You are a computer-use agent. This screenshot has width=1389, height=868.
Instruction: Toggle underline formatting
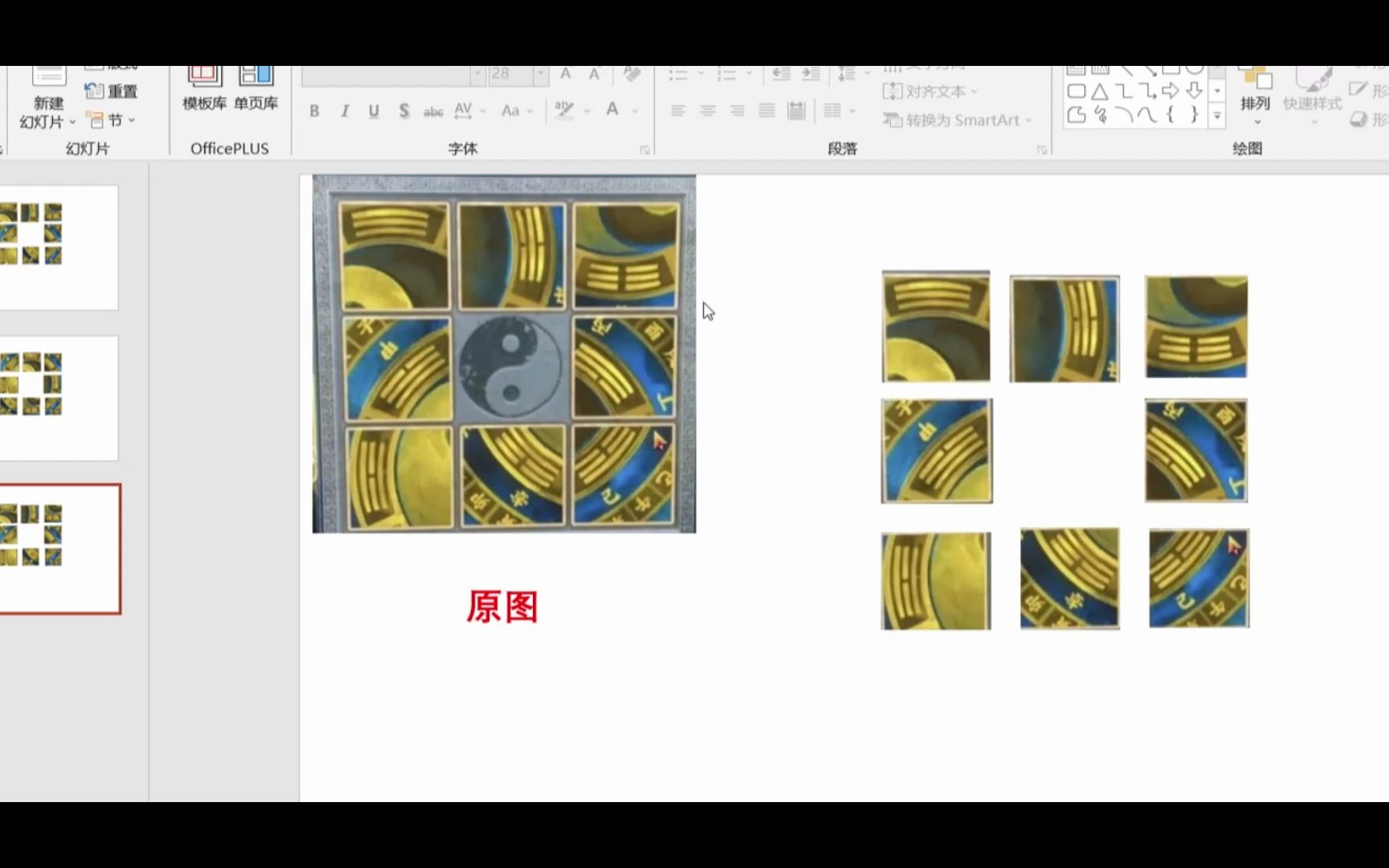[374, 111]
